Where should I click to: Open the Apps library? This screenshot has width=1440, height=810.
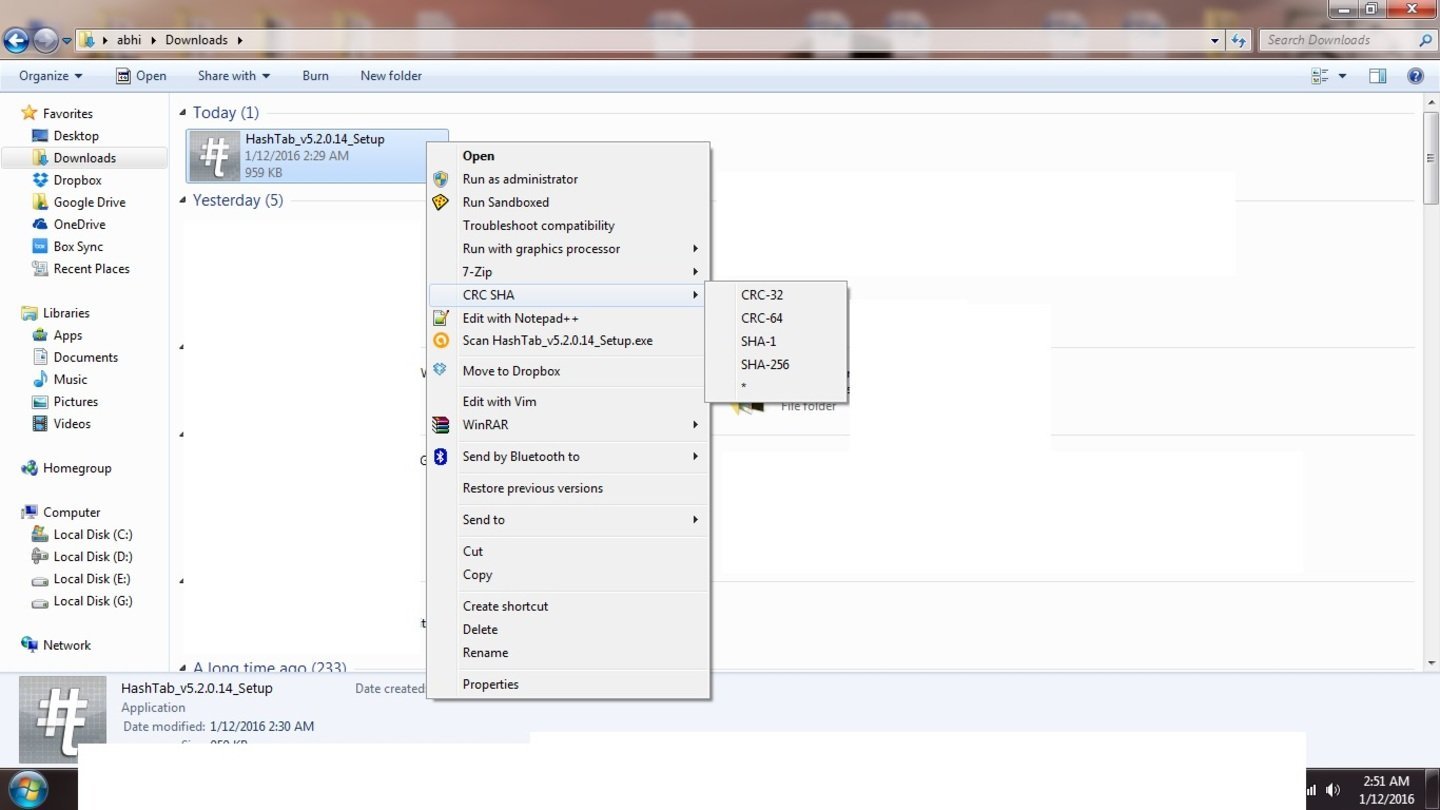pyautogui.click(x=68, y=335)
